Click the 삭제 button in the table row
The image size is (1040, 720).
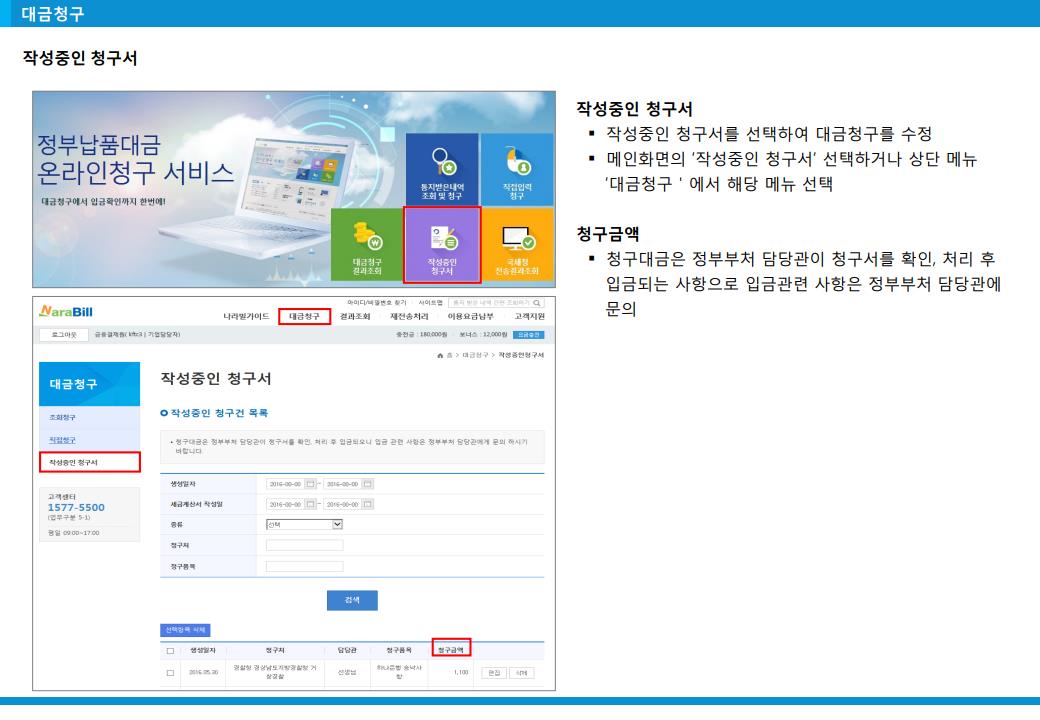pyautogui.click(x=521, y=673)
